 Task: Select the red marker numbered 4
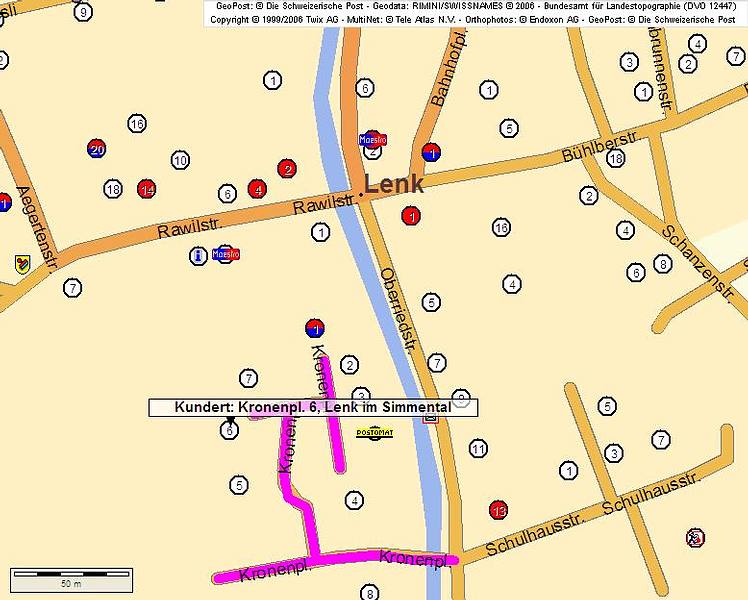[258, 188]
